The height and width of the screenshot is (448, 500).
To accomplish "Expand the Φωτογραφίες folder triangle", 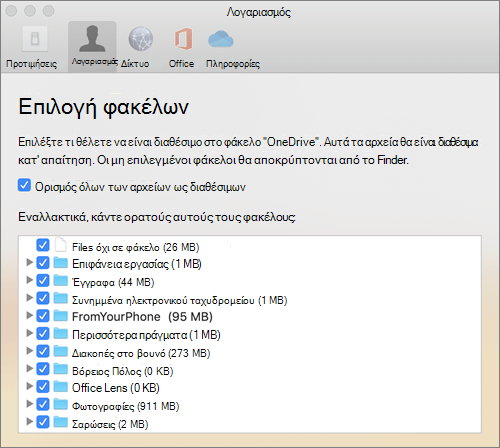I will click(29, 404).
